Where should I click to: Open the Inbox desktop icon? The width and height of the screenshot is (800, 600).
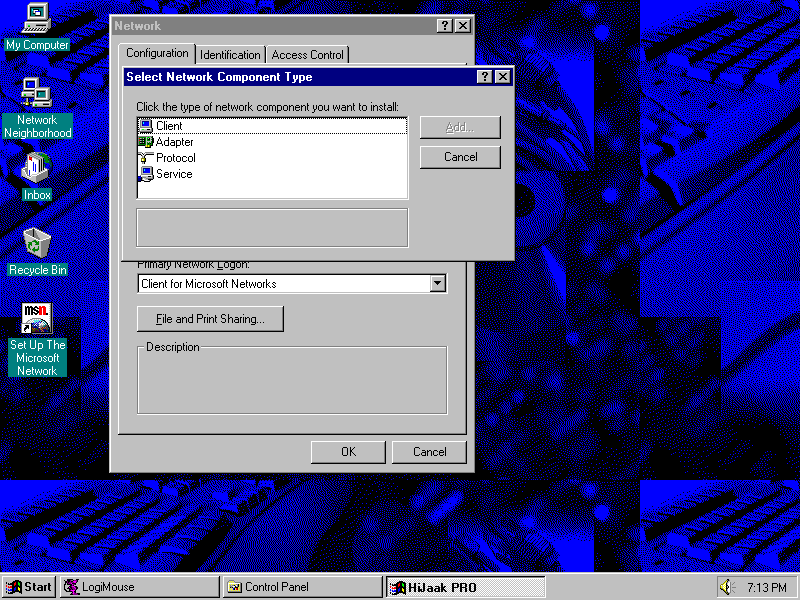(x=37, y=168)
